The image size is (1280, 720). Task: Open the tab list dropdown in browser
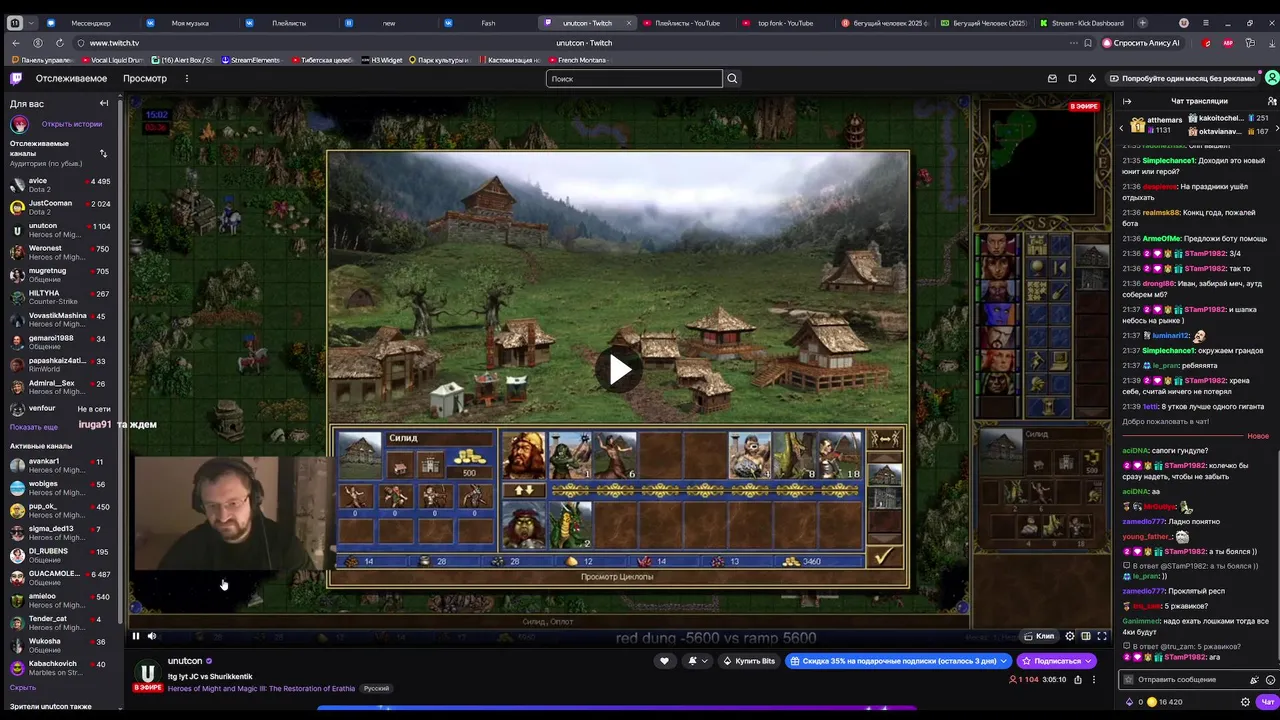click(x=31, y=23)
